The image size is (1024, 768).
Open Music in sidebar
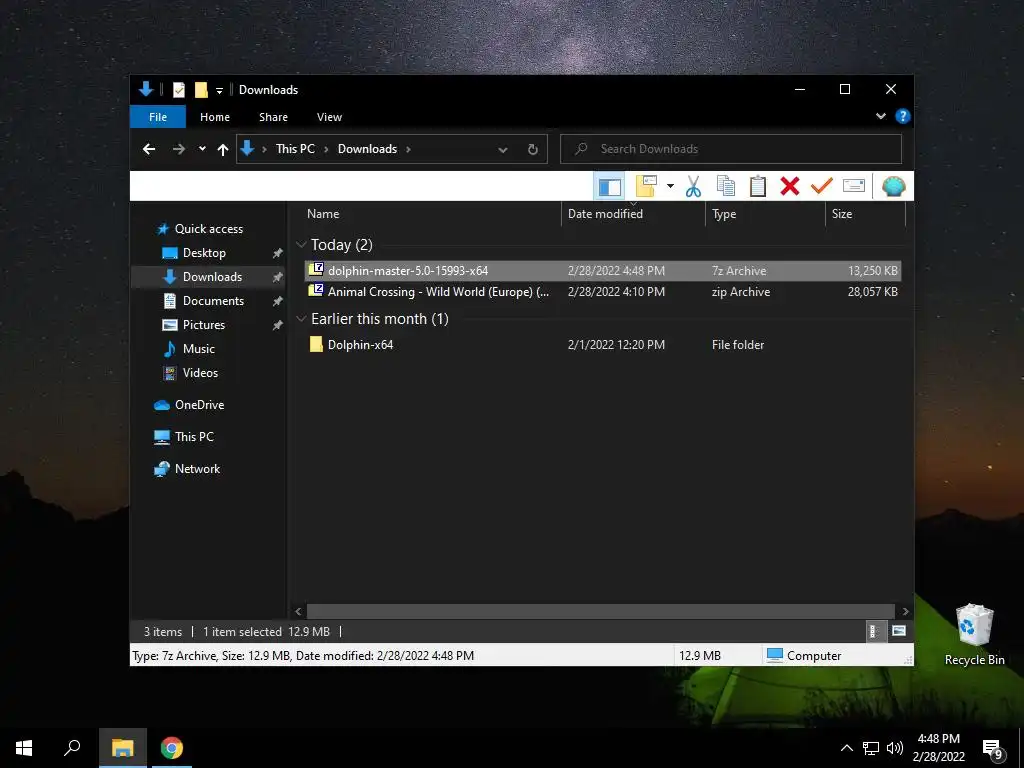[199, 349]
